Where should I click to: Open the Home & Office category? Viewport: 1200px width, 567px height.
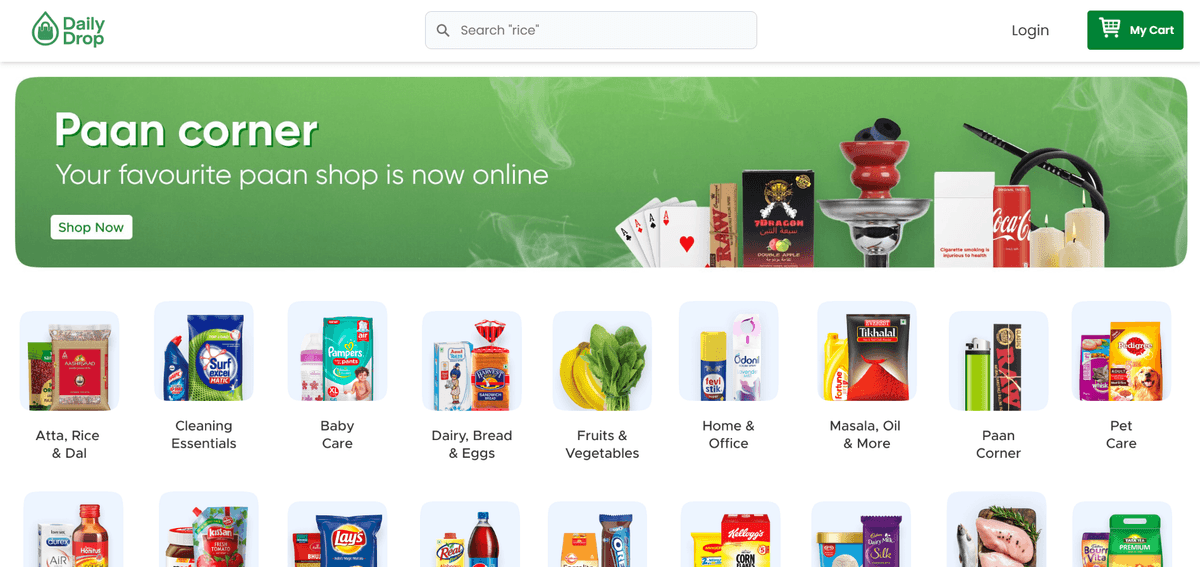click(728, 377)
